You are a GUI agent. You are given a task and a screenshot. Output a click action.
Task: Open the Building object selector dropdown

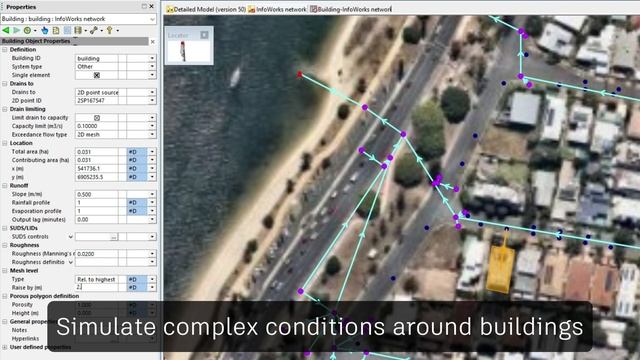click(152, 19)
